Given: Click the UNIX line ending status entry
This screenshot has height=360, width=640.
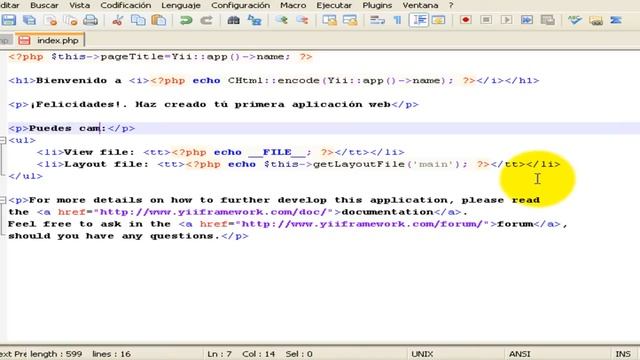Looking at the screenshot, I should tap(422, 354).
